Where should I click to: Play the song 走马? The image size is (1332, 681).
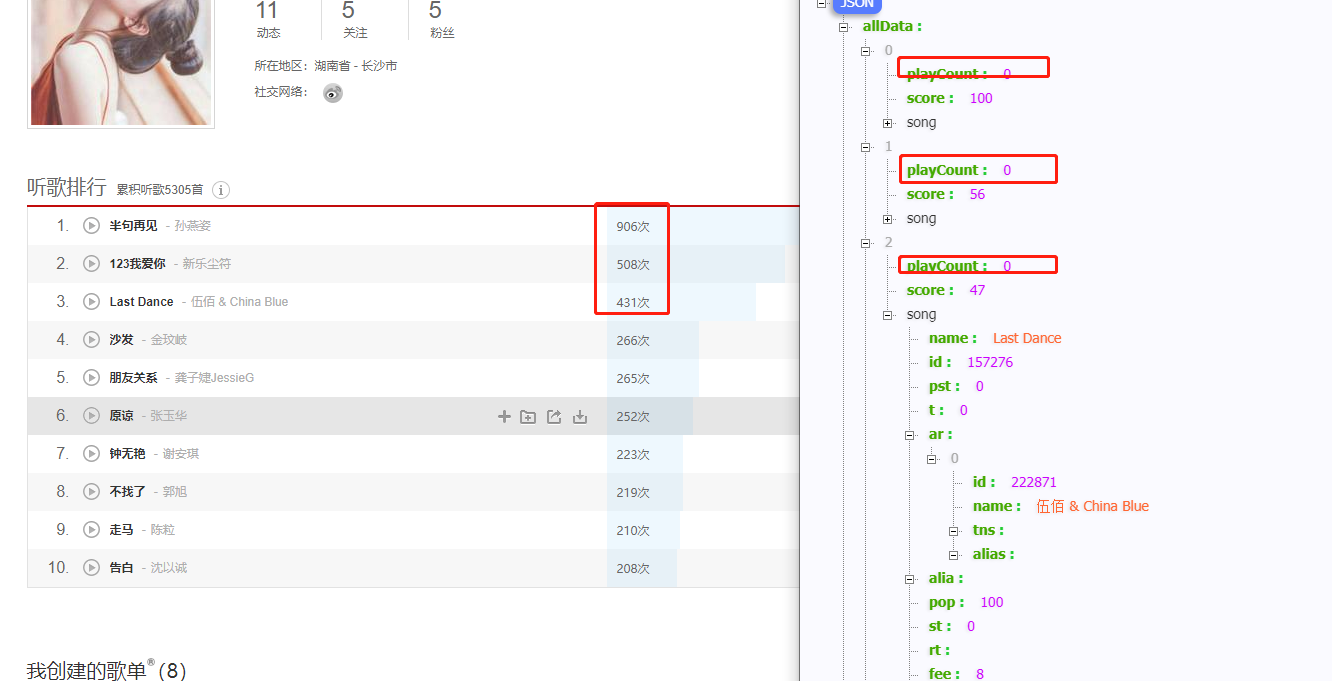coord(91,530)
